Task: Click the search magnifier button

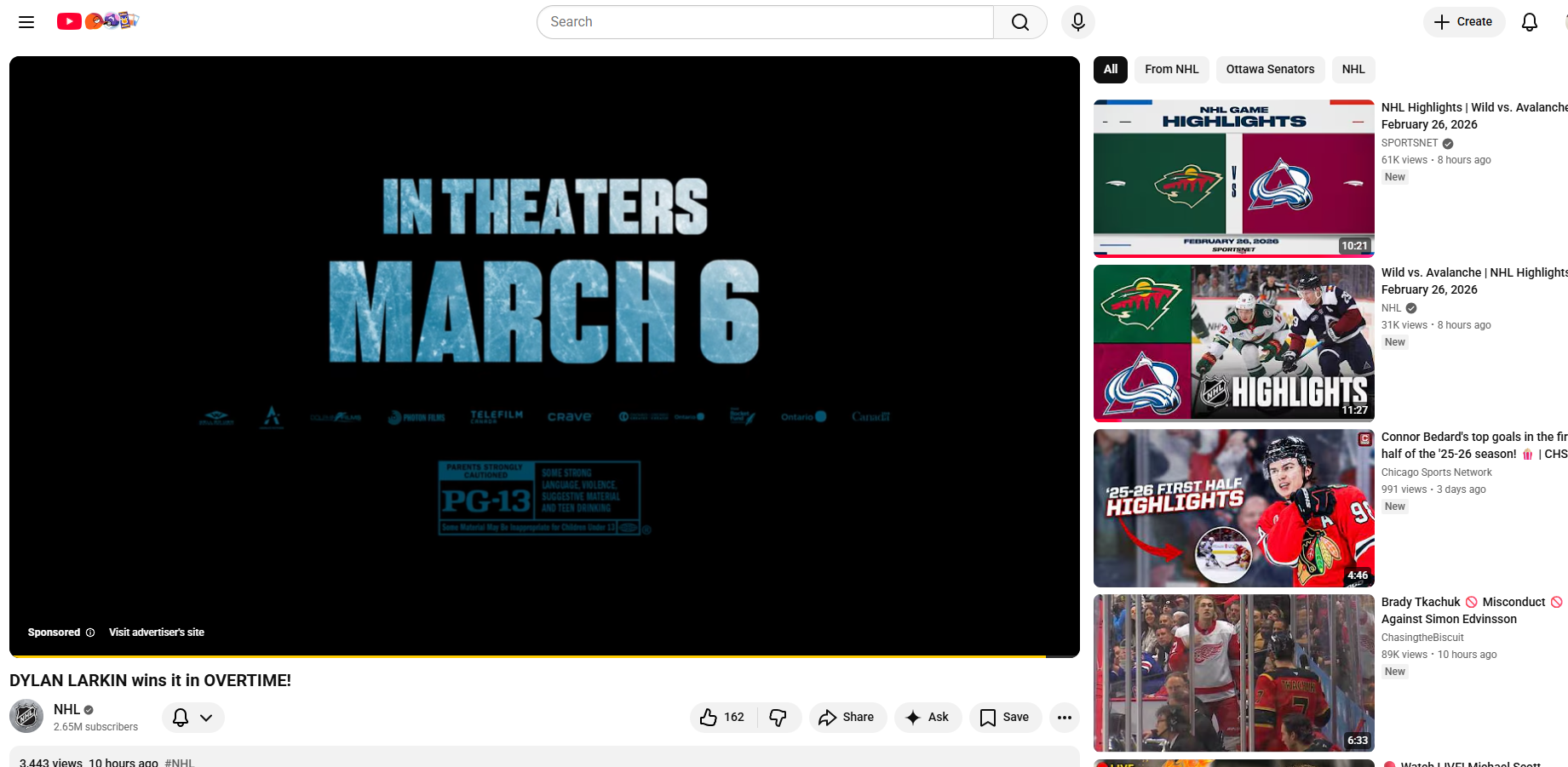Action: pos(1019,22)
